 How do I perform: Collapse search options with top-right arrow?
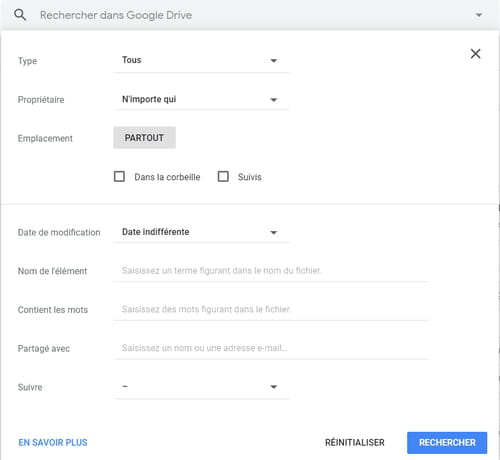click(x=479, y=15)
